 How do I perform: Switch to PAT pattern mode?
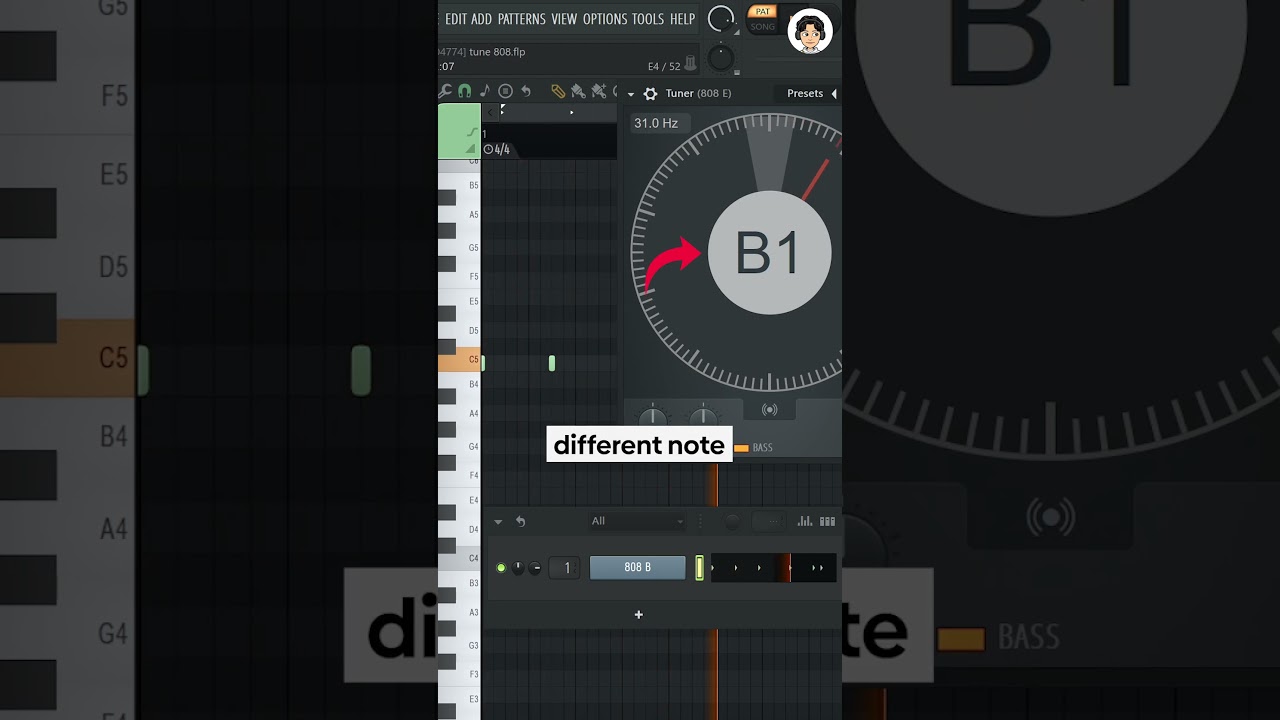(x=763, y=12)
